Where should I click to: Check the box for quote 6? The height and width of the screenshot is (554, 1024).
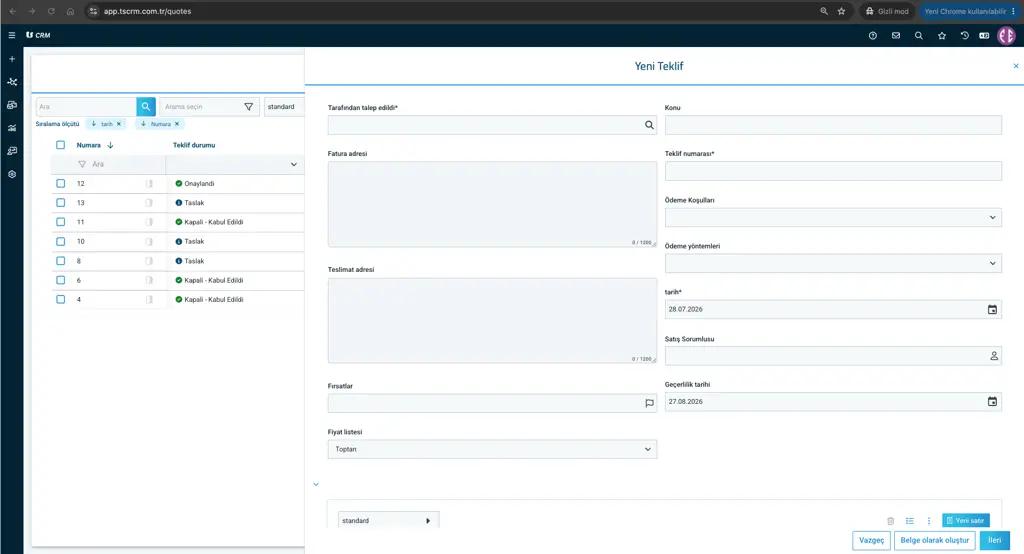[x=61, y=280]
